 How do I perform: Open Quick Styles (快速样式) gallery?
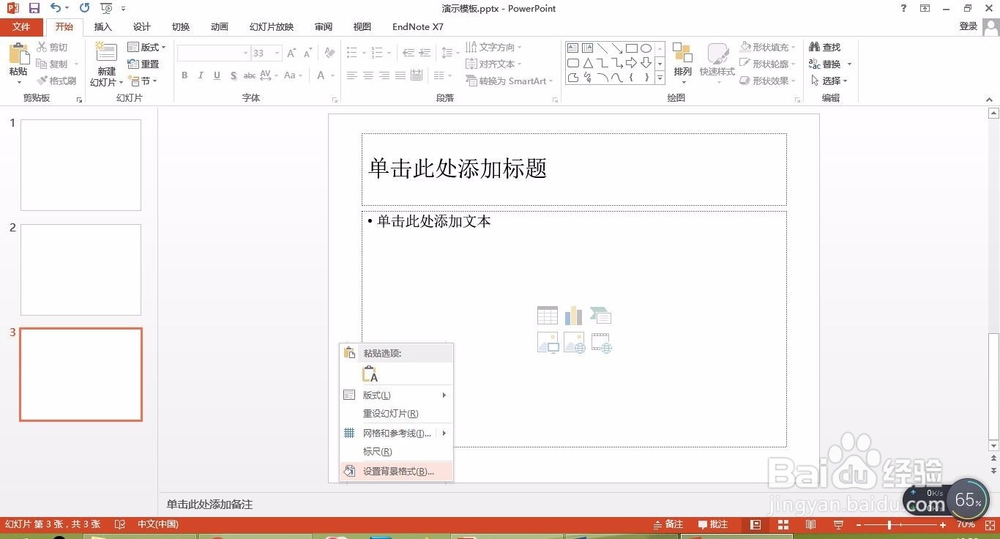[717, 63]
